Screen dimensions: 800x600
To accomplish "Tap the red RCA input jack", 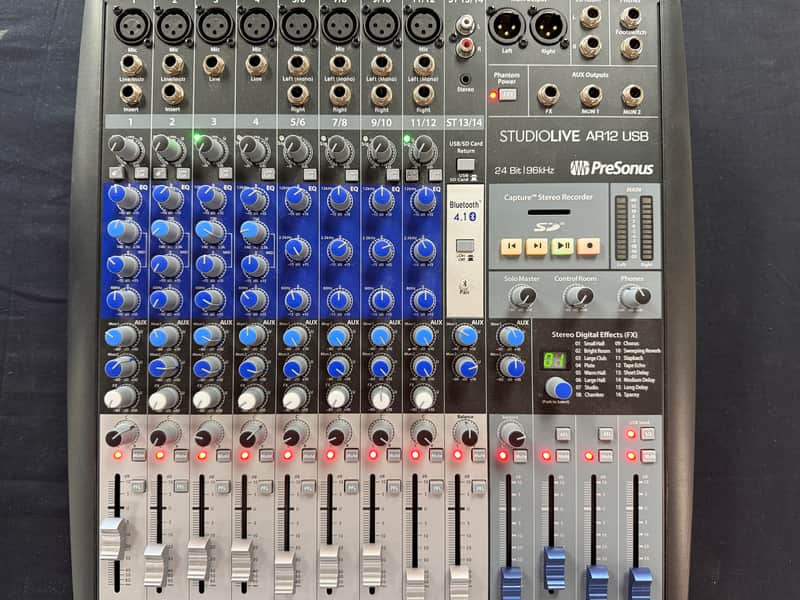I will pyautogui.click(x=465, y=47).
